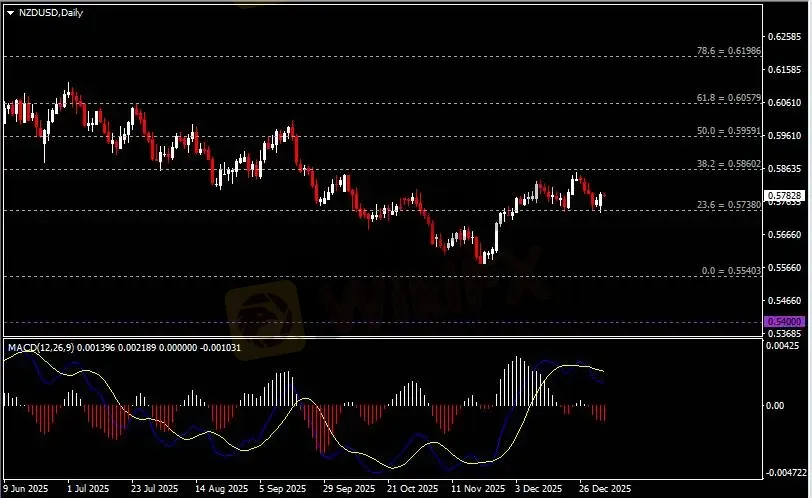Click the 26 Dec 2025 date label
Viewport: 812px width, 498px height.
tap(605, 489)
